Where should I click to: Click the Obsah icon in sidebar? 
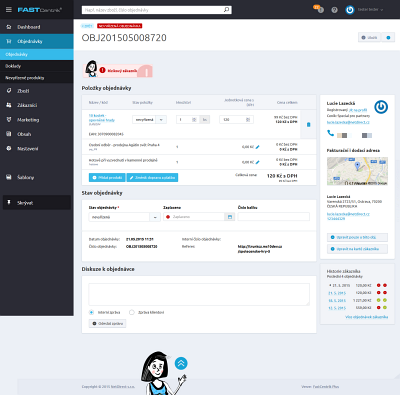[x=9, y=134]
